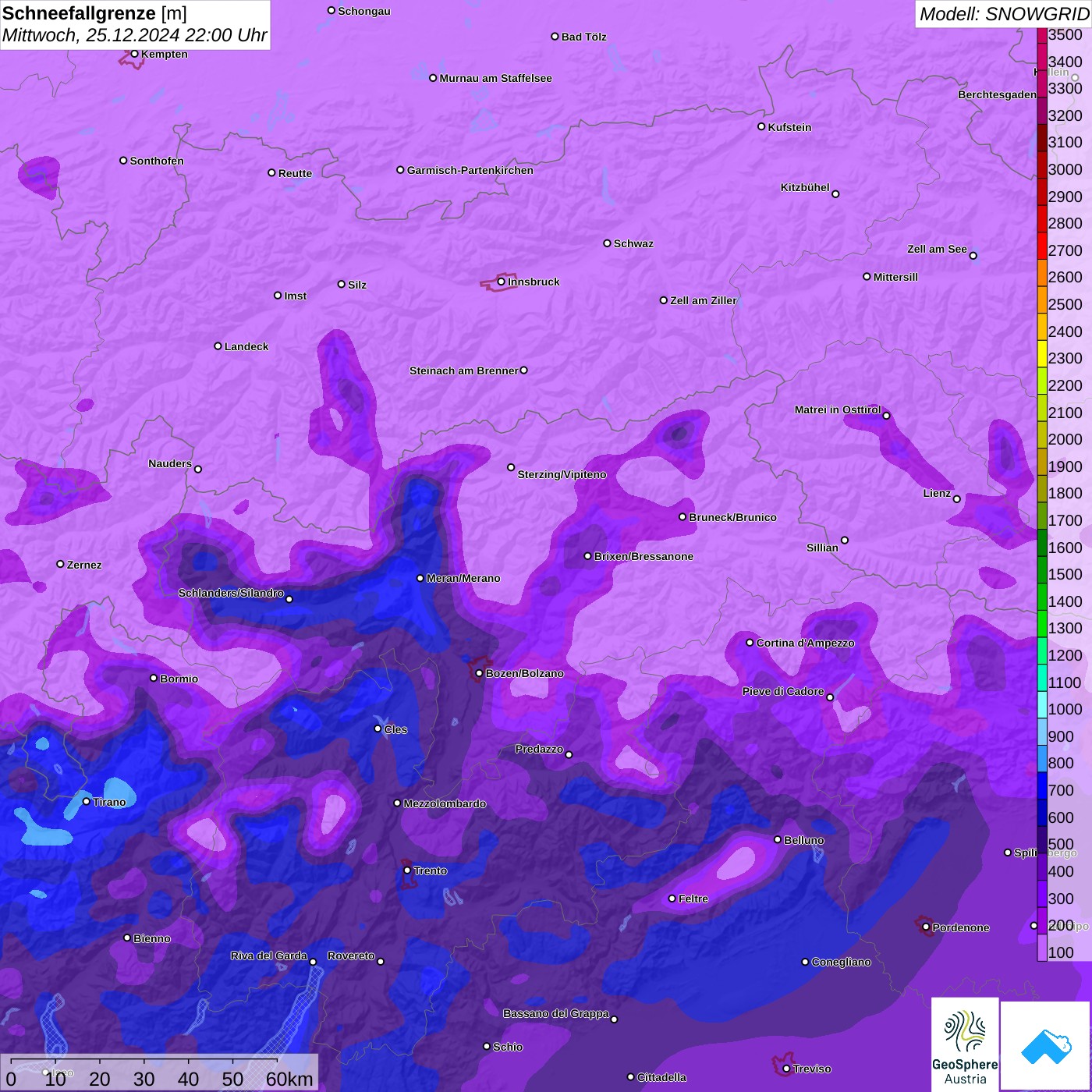This screenshot has width=1092, height=1092.
Task: Click the Meran/Merano marker dot
Action: pyautogui.click(x=420, y=578)
